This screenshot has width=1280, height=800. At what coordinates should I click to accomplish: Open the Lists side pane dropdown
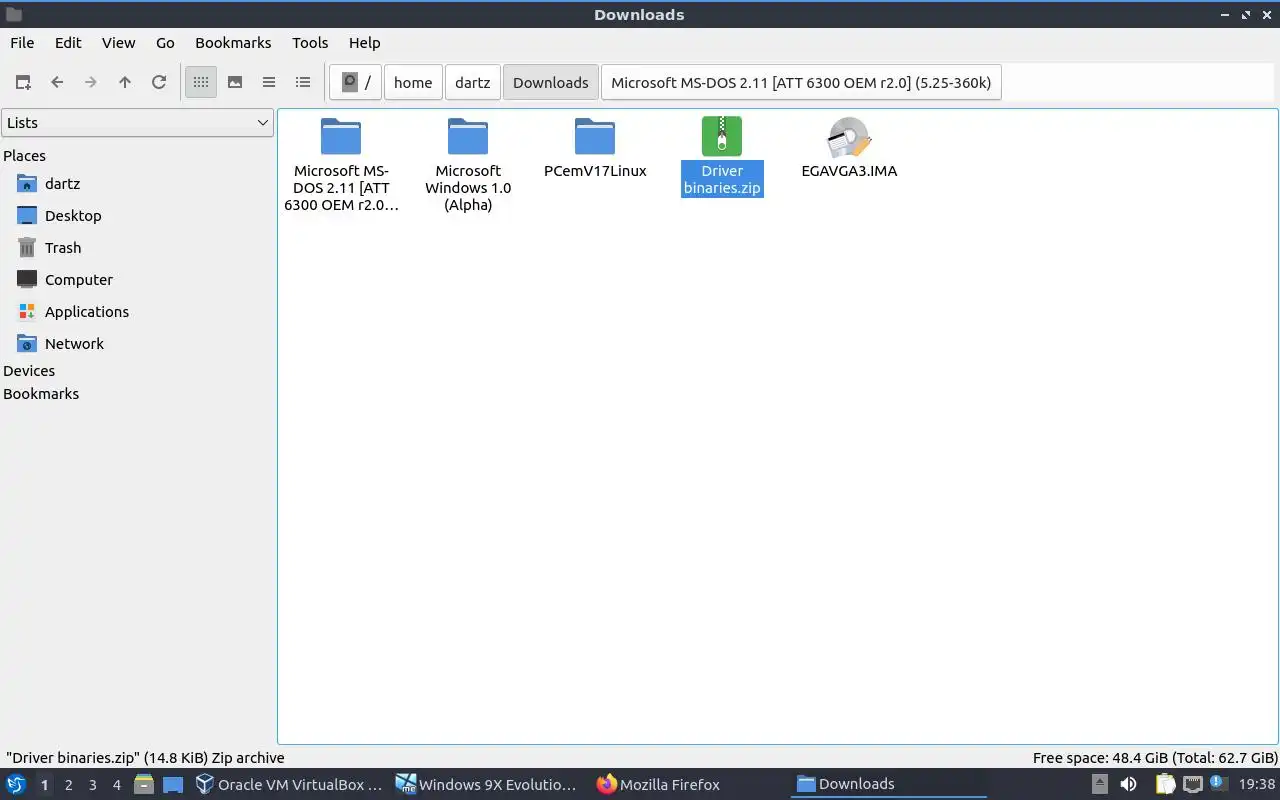point(137,123)
